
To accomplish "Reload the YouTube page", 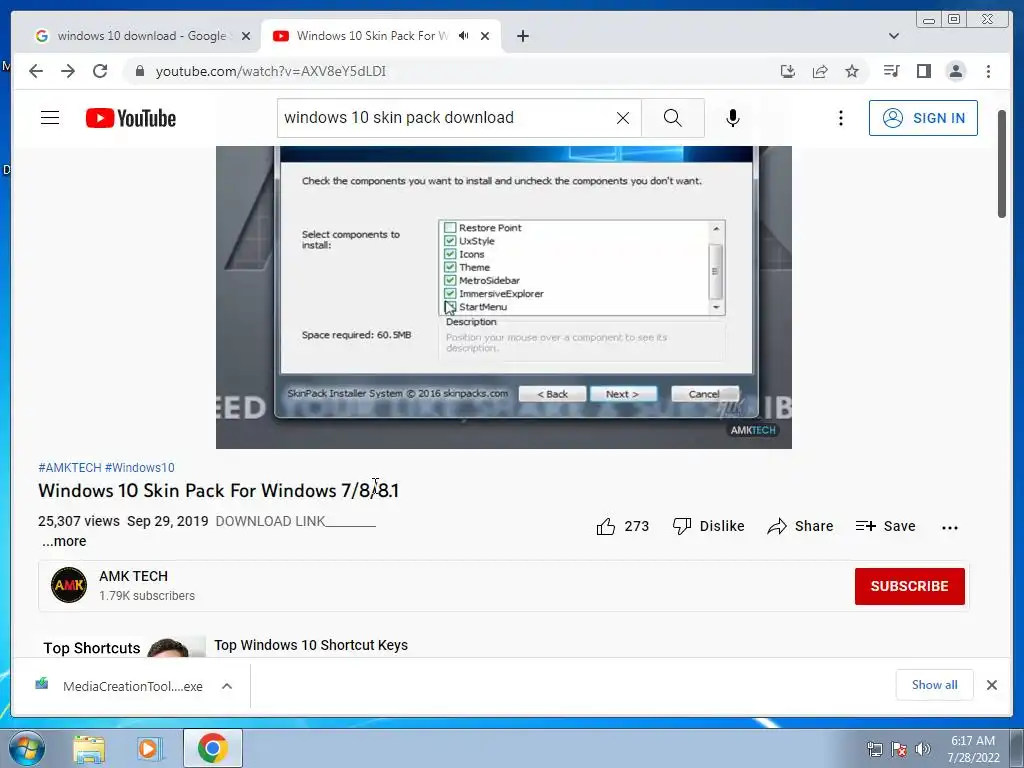I will tap(100, 71).
